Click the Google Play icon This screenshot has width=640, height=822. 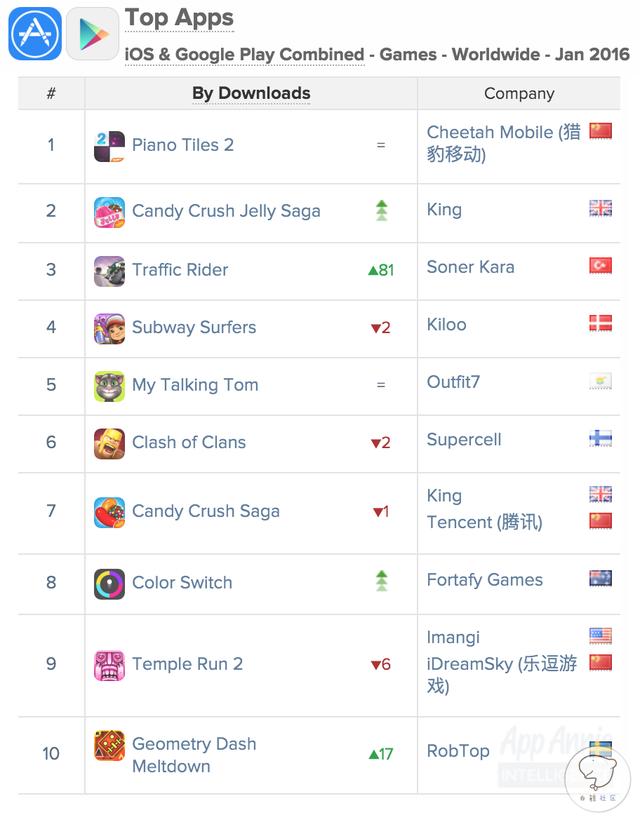click(92, 34)
